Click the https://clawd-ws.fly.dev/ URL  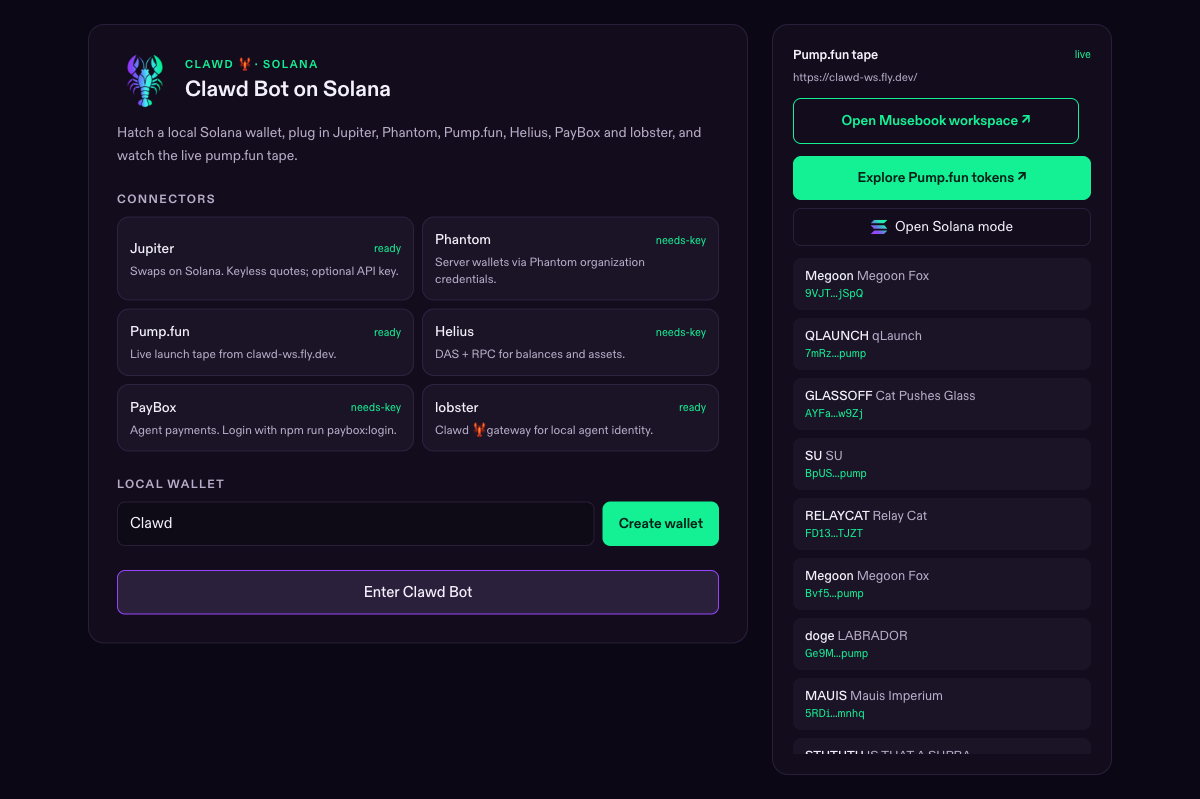(855, 77)
